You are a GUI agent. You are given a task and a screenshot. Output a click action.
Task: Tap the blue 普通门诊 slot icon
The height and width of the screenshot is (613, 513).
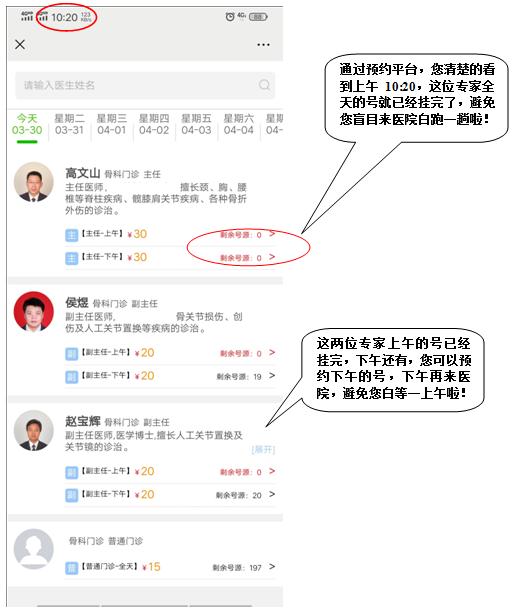coord(72,568)
